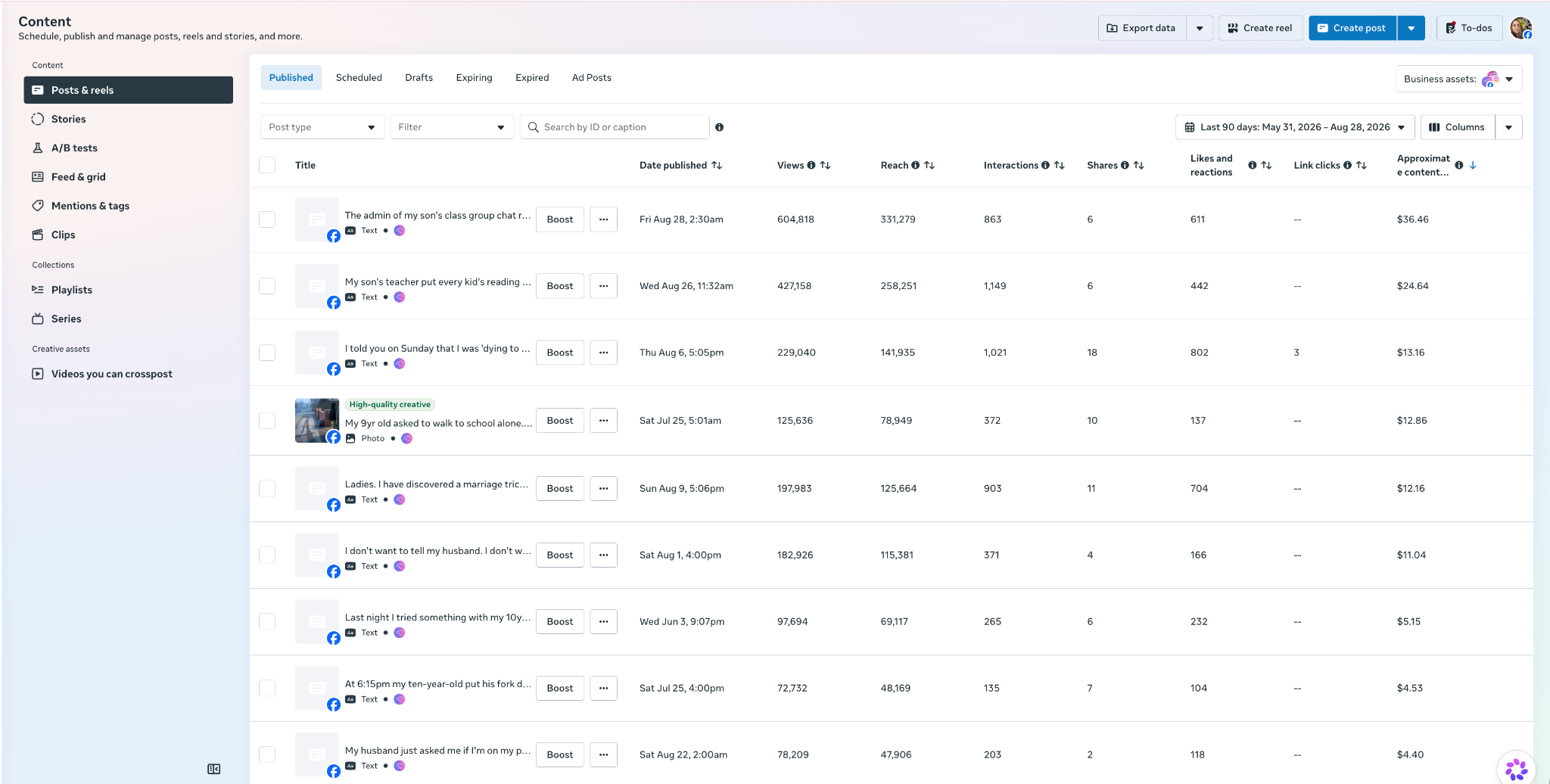Select the 'Ladies. I have discovered' post
Image resolution: width=1550 pixels, height=784 pixels.
[267, 489]
